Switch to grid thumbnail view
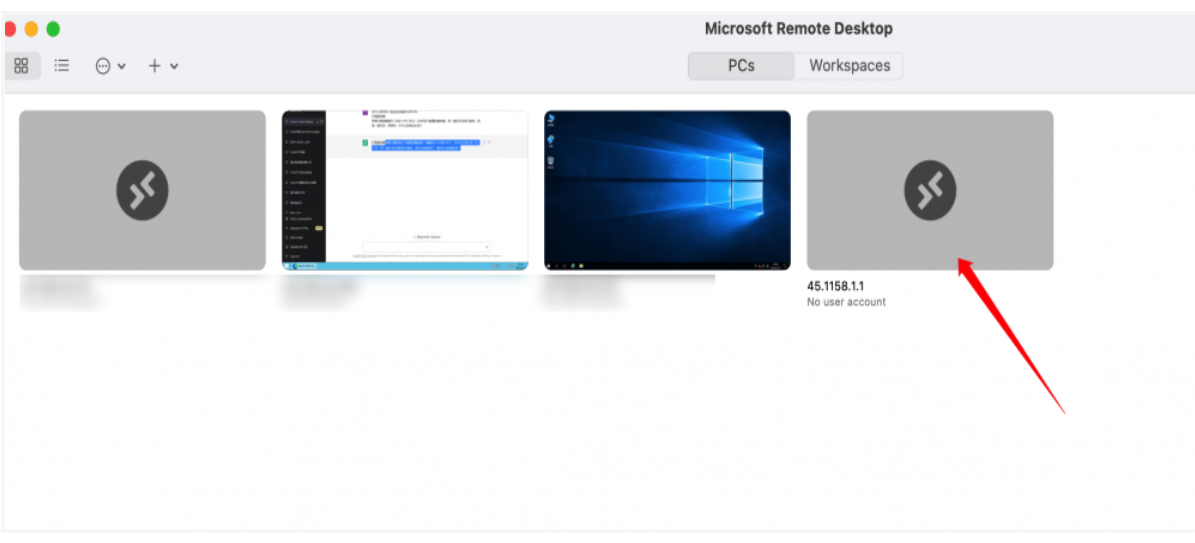 click(21, 66)
